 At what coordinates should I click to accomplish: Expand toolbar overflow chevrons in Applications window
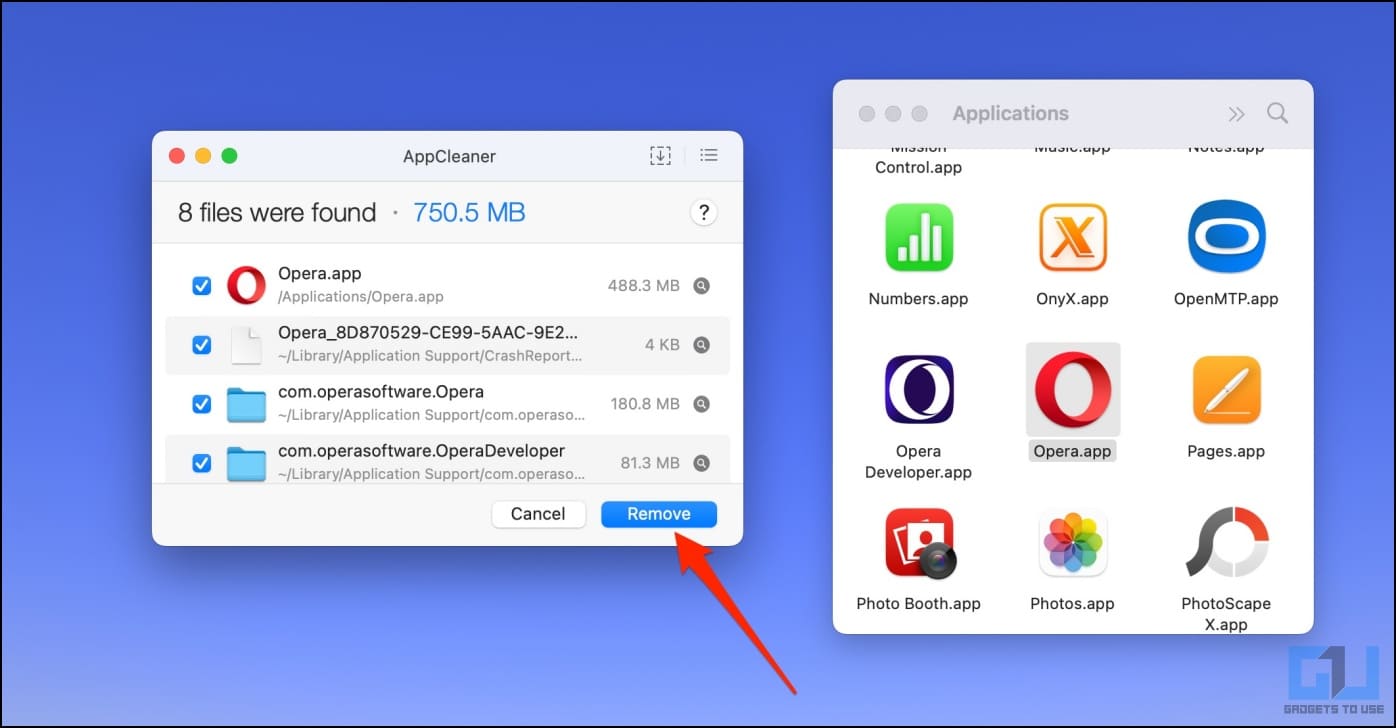[1237, 114]
